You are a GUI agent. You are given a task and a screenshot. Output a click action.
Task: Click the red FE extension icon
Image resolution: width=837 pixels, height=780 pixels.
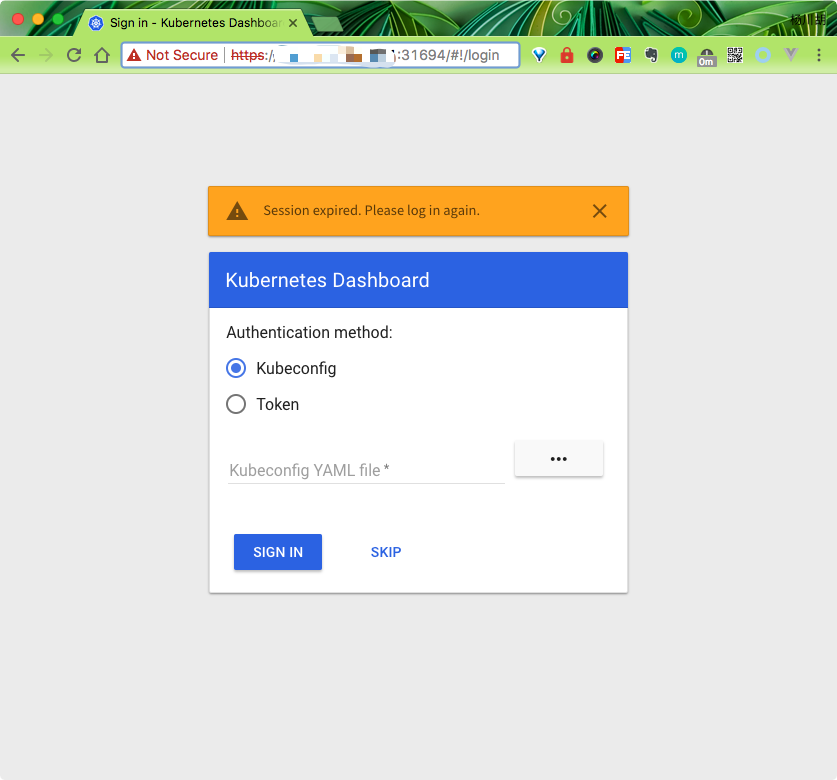[623, 55]
